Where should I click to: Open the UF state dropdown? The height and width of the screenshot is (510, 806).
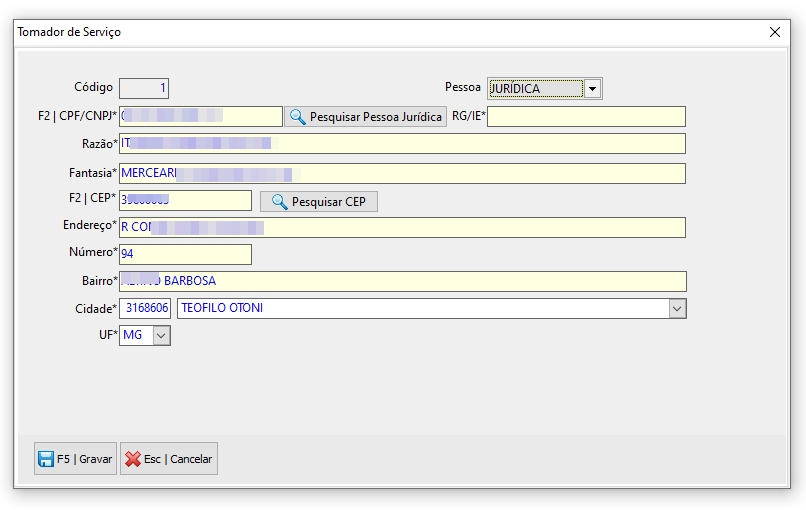tap(161, 336)
